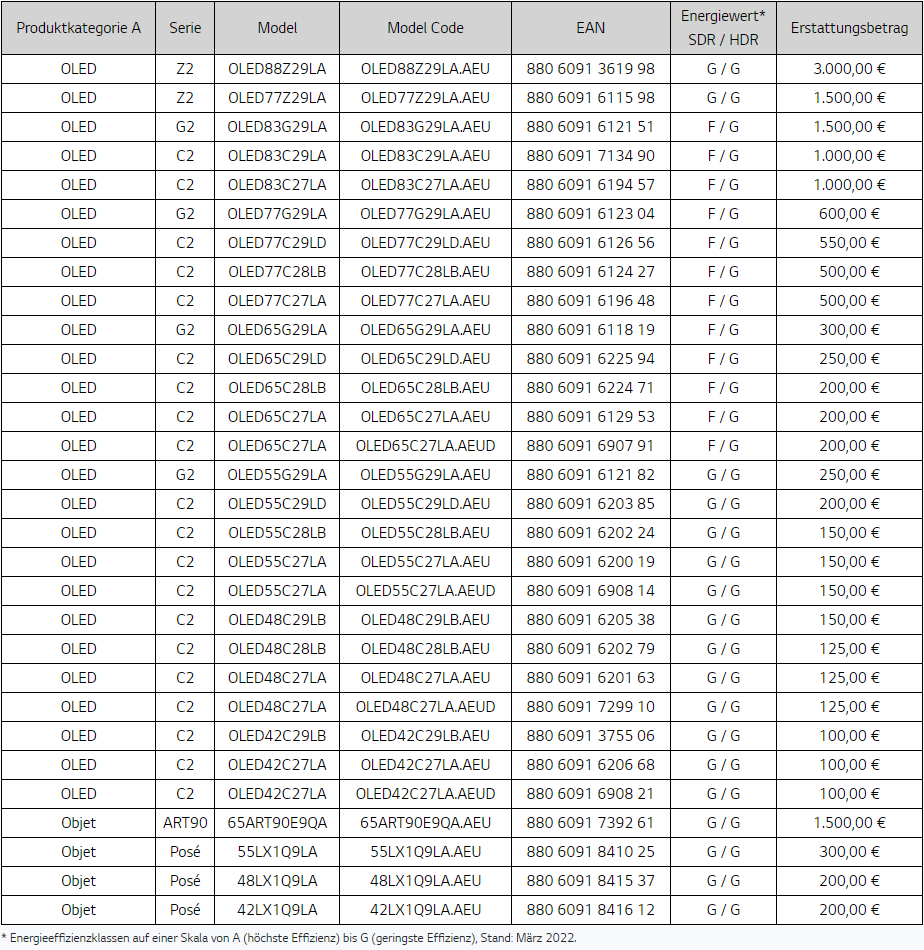Select EAN 880 6091 7299 10
Viewport: 924px width, 950px height.
[590, 708]
